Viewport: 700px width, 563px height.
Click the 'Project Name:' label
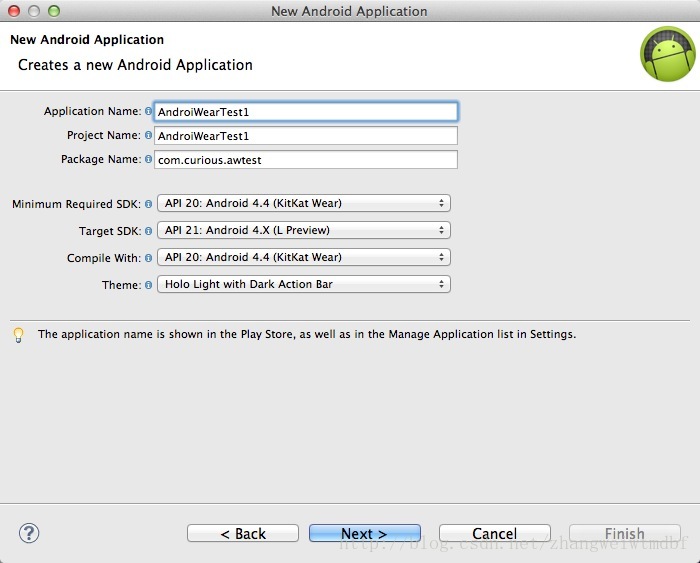tap(104, 135)
